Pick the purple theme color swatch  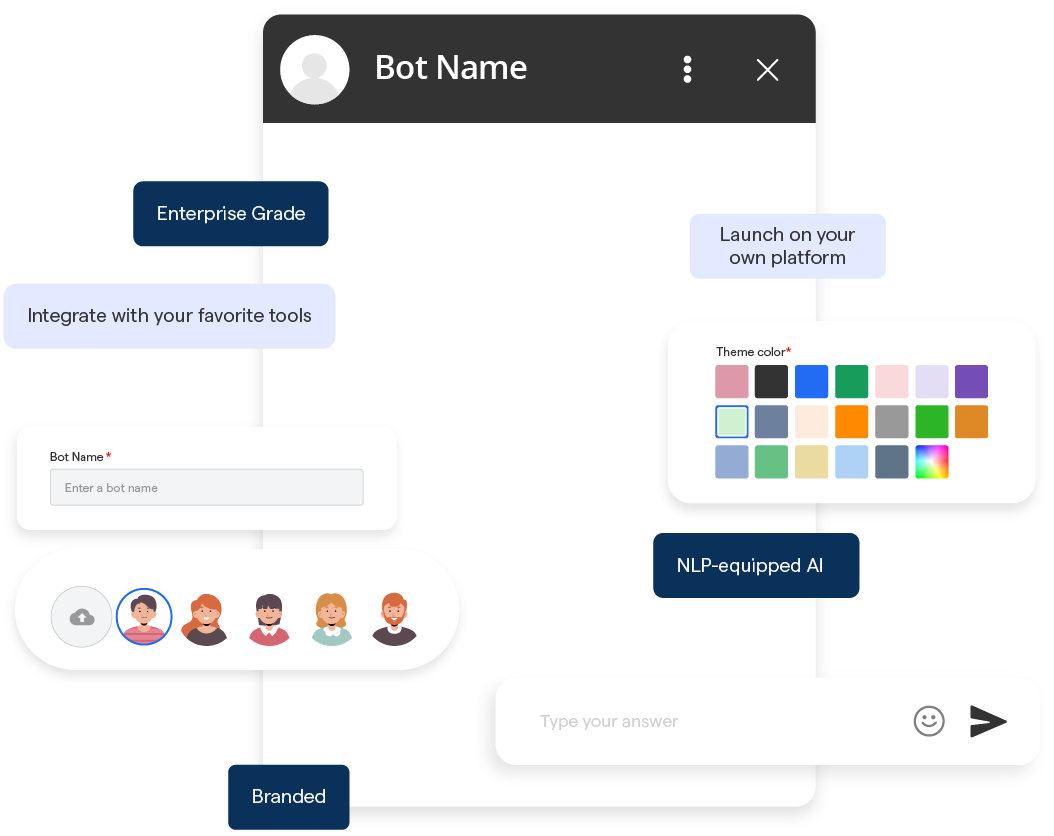971,382
